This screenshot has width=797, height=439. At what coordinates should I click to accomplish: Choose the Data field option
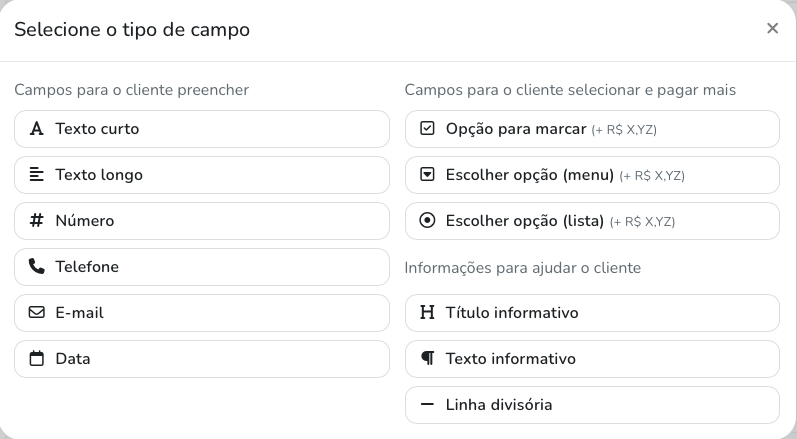(201, 359)
